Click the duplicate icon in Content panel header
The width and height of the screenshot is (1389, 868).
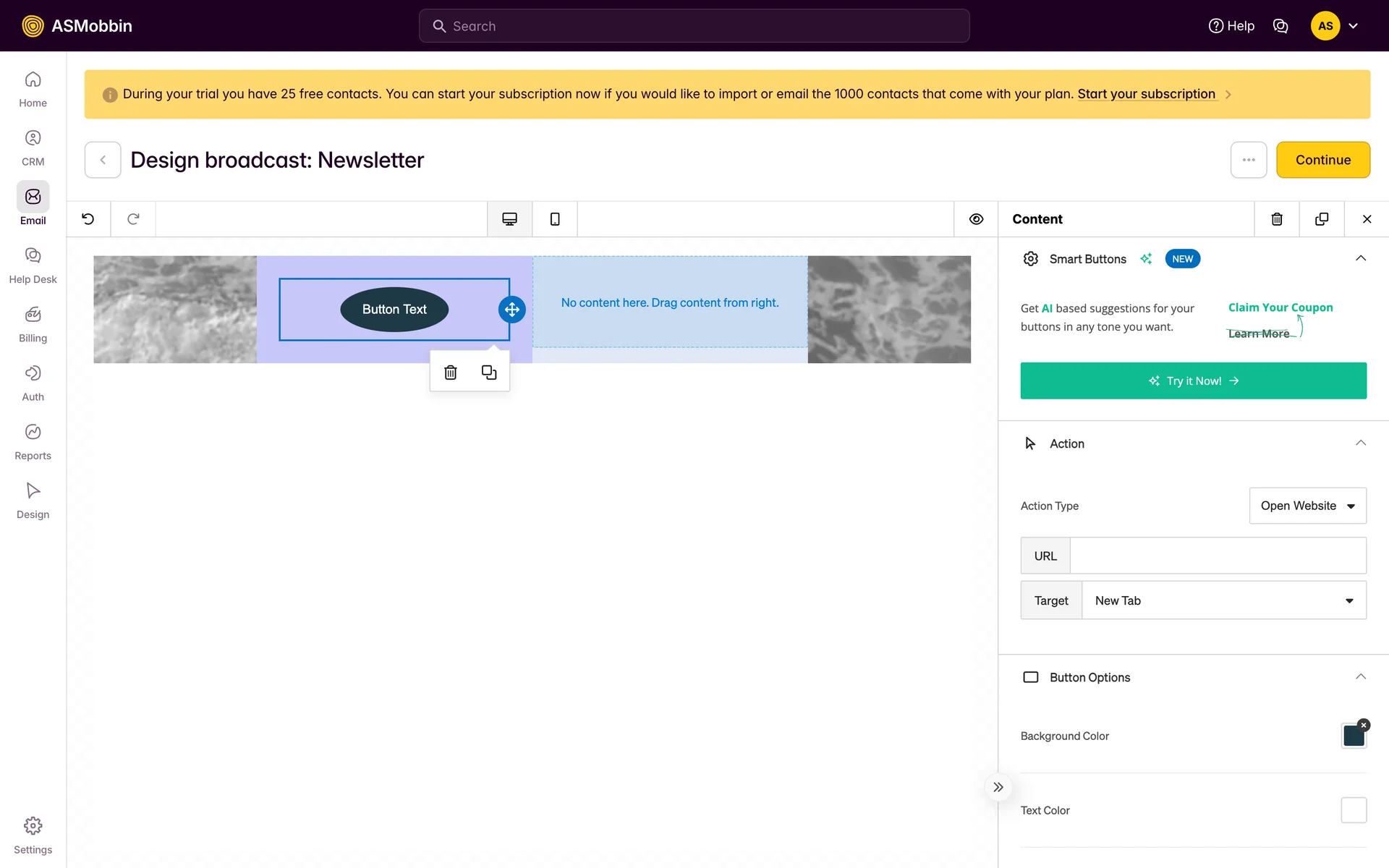point(1321,219)
